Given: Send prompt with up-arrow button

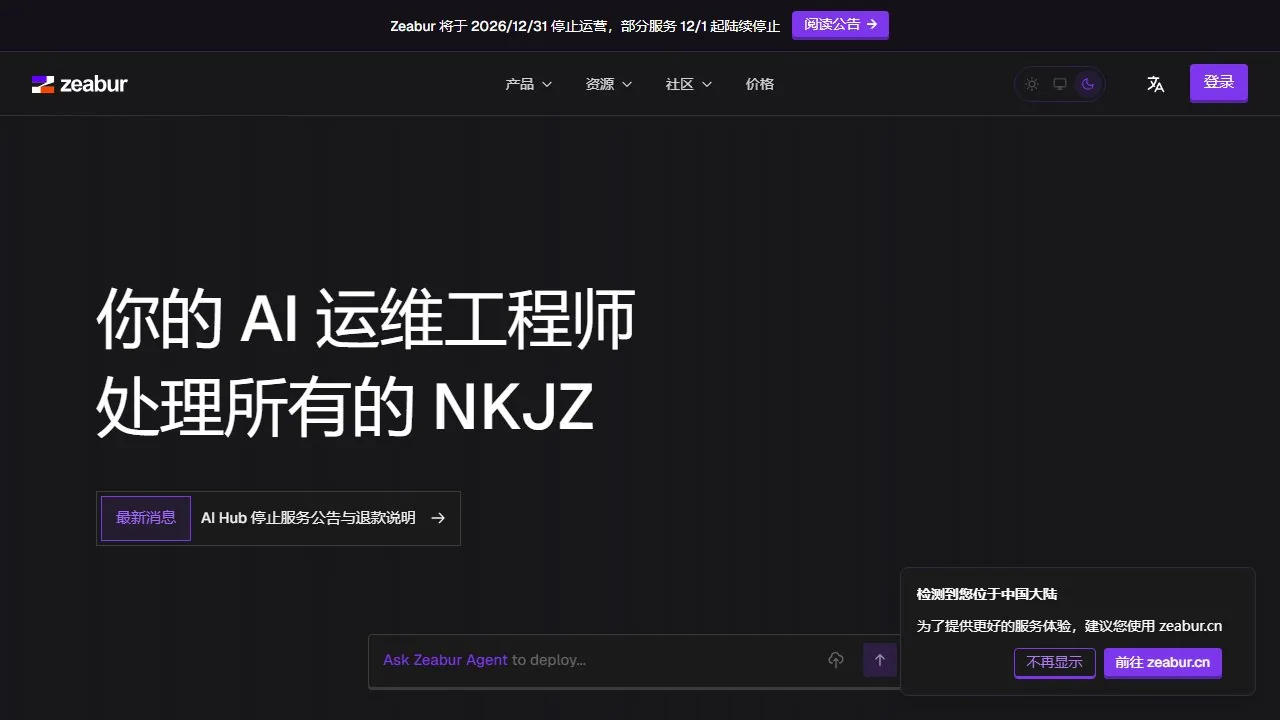Looking at the screenshot, I should pos(880,660).
